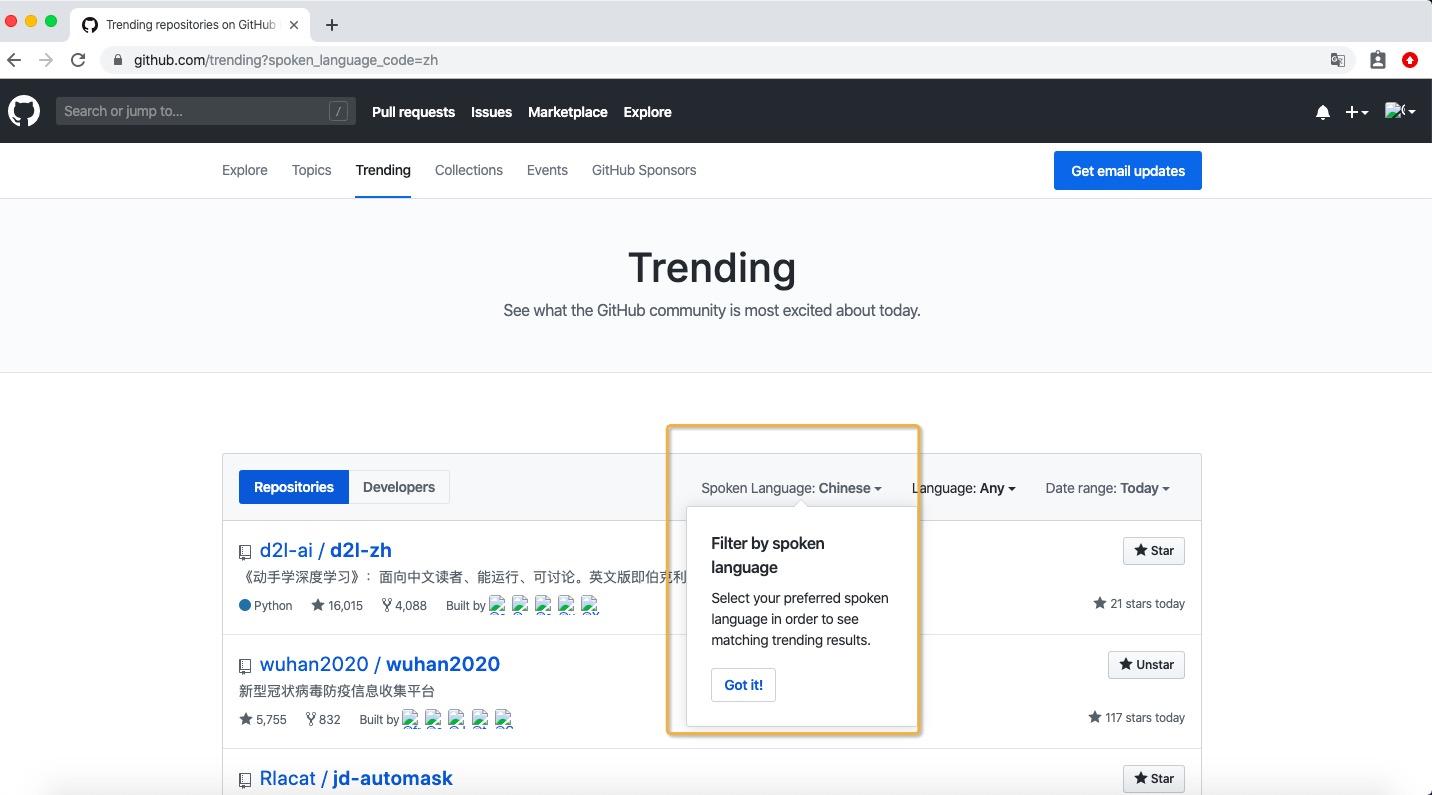Open the Spoken Language: Chinese dropdown
Screen dimensions: 1432x795
coord(791,488)
